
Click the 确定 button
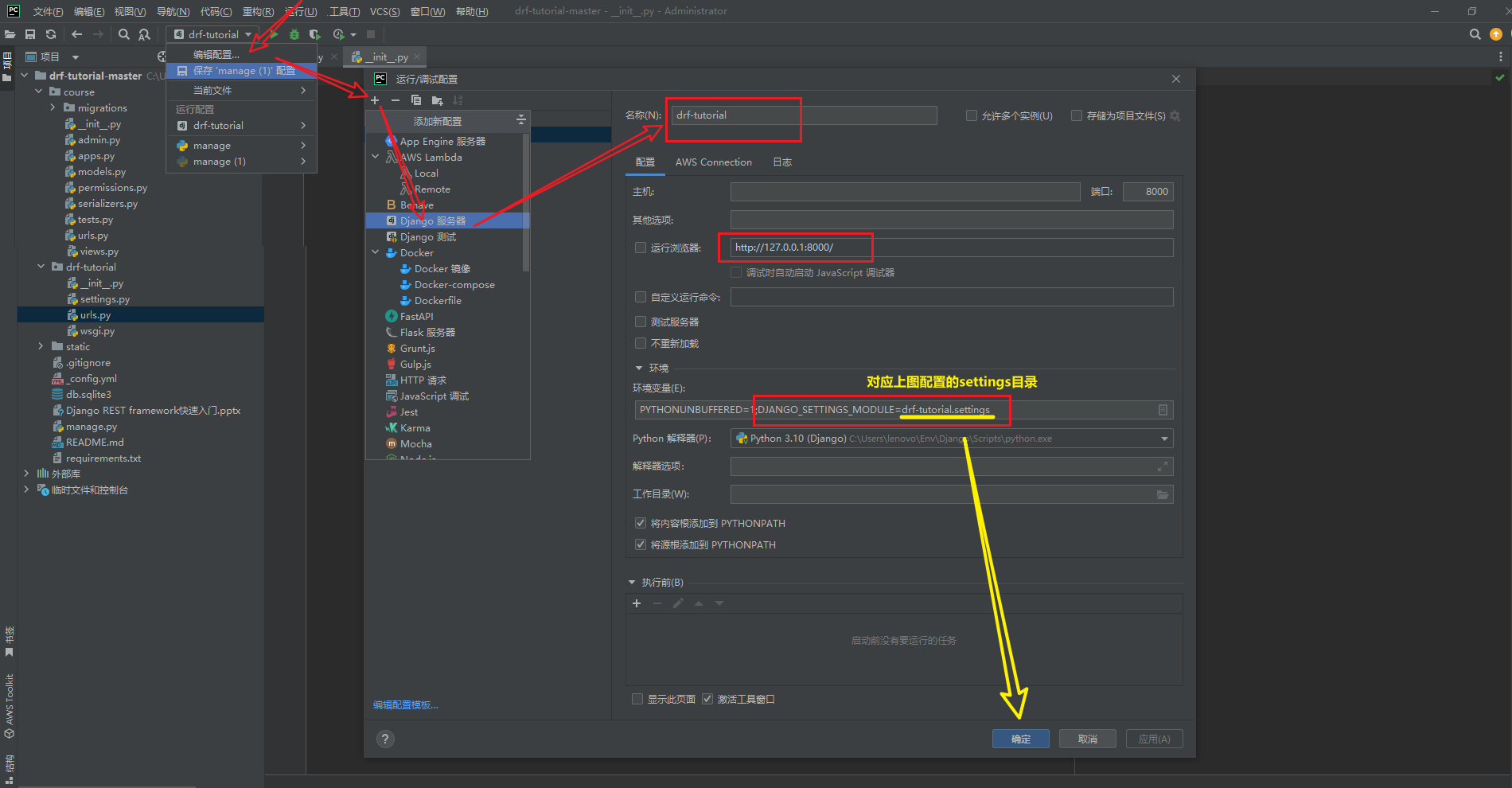(1021, 739)
